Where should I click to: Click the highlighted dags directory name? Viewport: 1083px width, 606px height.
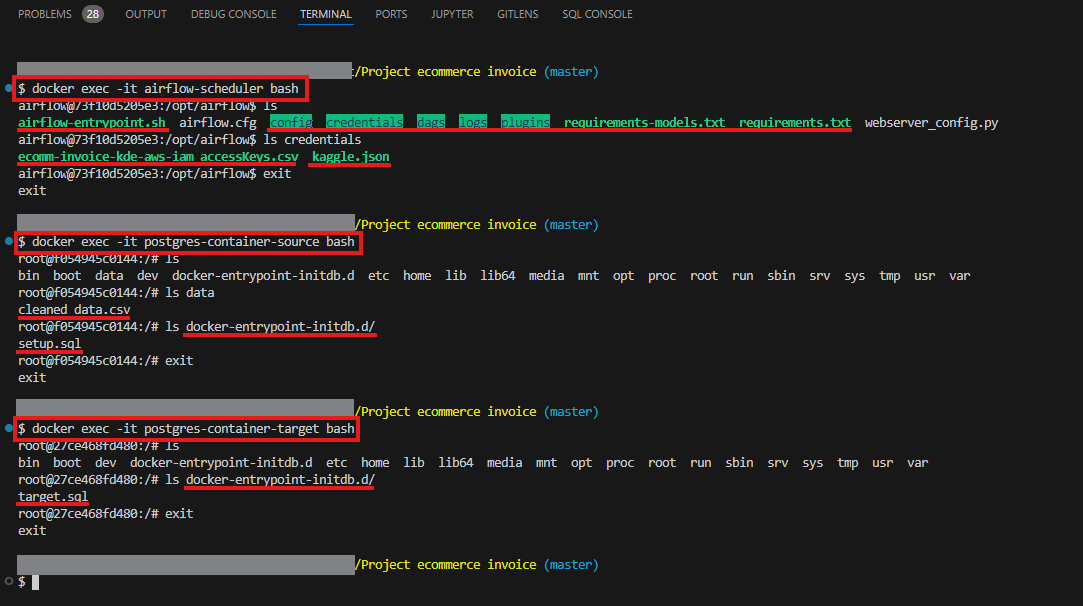[x=431, y=122]
